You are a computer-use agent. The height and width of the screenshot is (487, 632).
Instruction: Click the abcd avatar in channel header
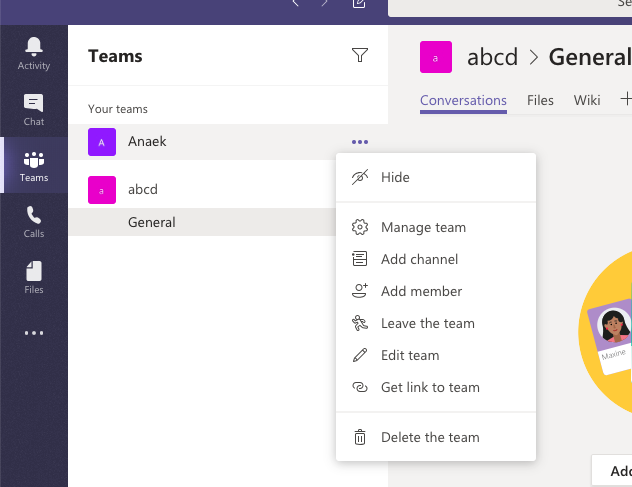[x=436, y=57]
